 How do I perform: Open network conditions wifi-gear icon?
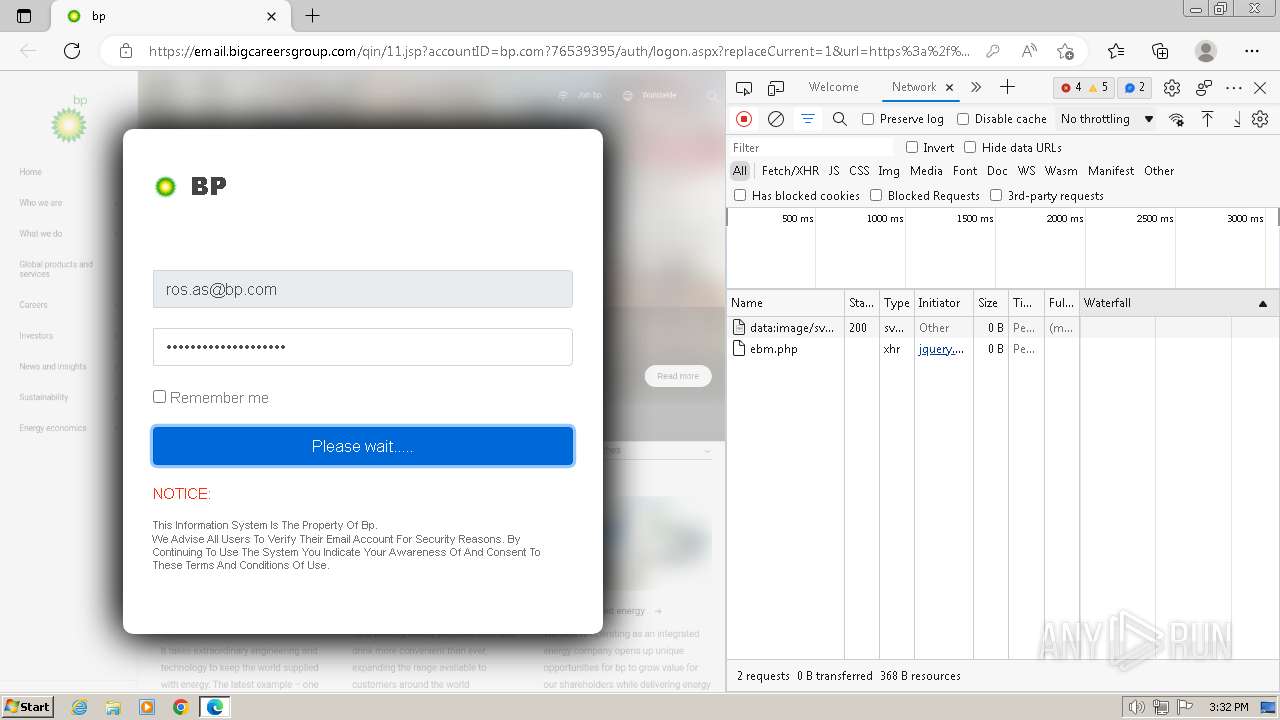[1176, 119]
